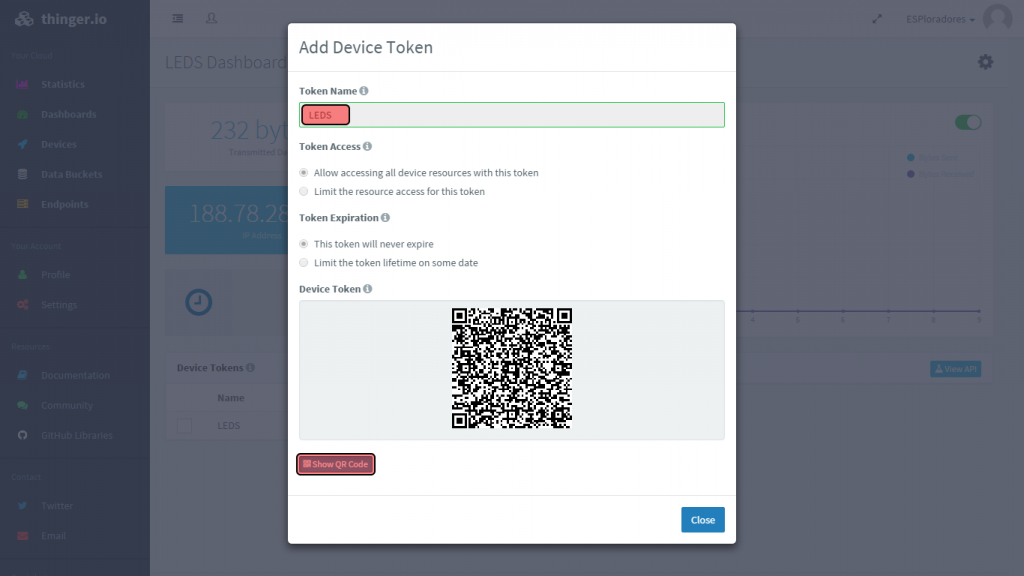Click the Token Name input field

512,115
